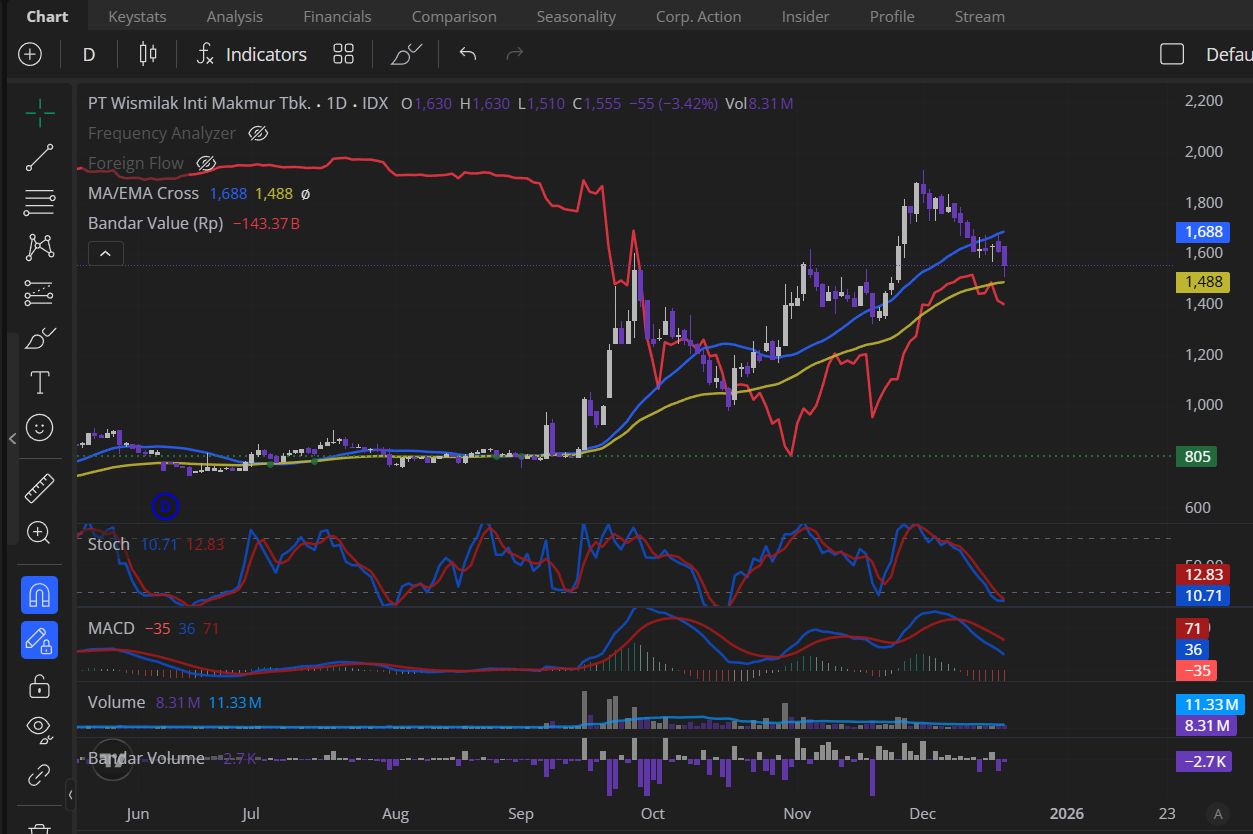Click the undo arrow in toolbar
This screenshot has width=1253, height=834.
pos(467,54)
